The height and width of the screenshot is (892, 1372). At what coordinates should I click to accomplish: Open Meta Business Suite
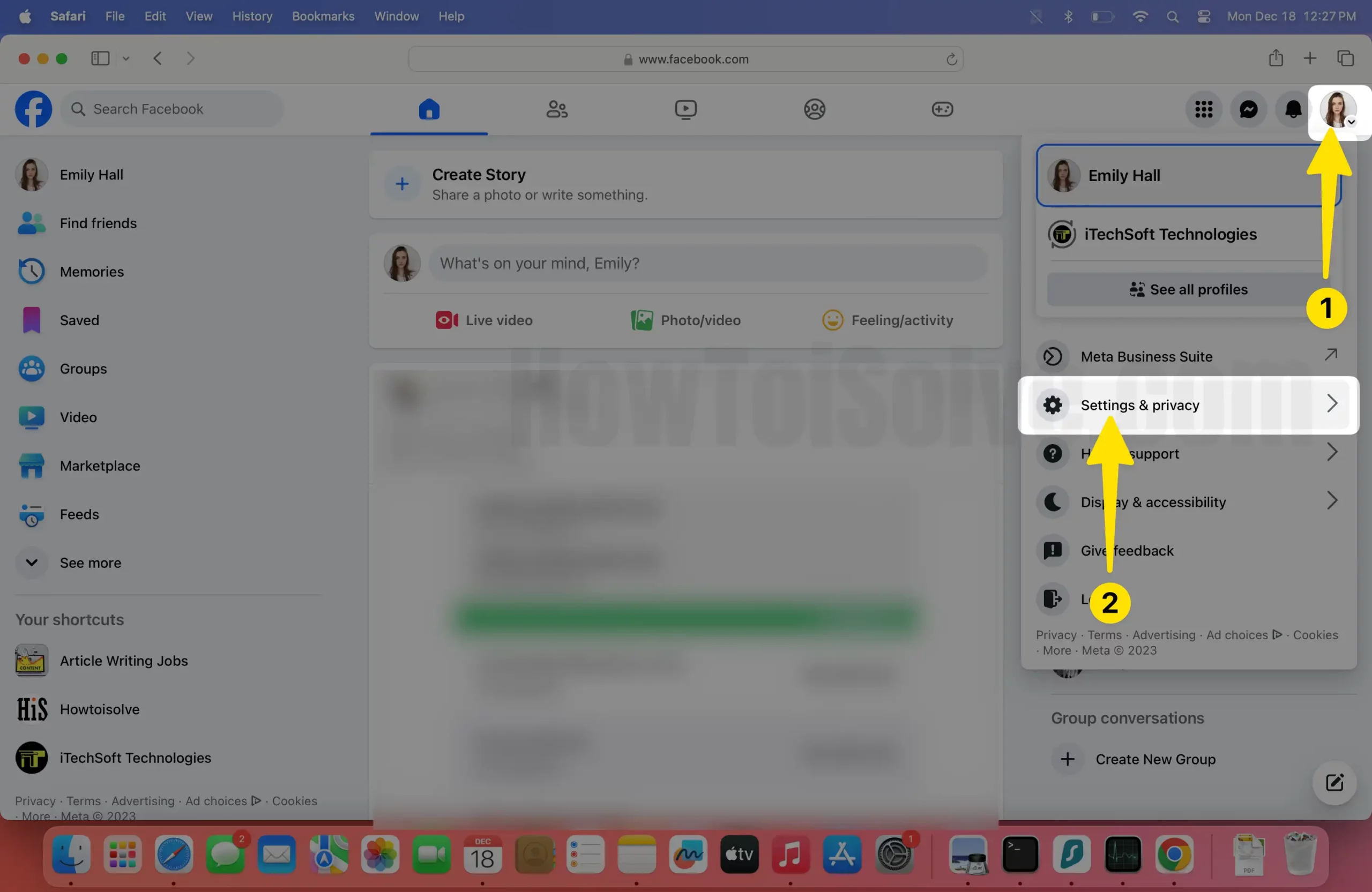pos(1188,356)
